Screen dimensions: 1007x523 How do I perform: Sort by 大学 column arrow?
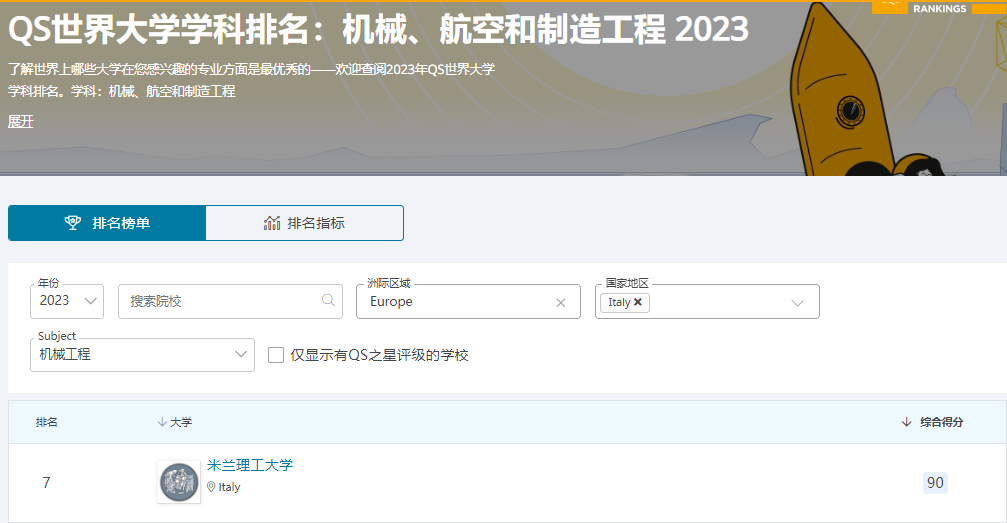[162, 422]
